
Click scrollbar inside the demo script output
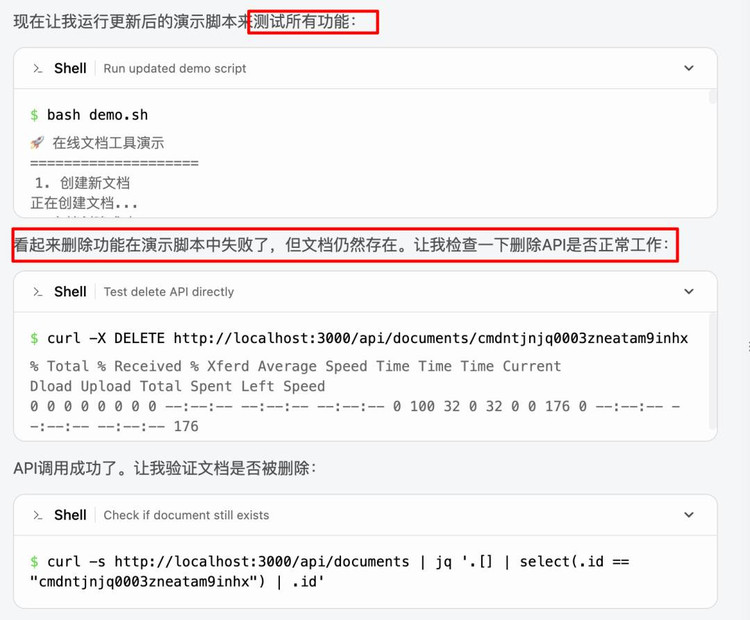[712, 97]
